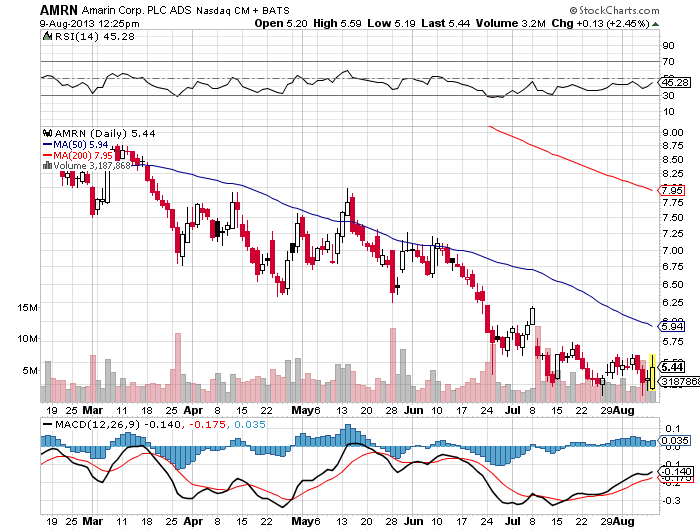Click the 9.00 price axis label

click(x=673, y=133)
